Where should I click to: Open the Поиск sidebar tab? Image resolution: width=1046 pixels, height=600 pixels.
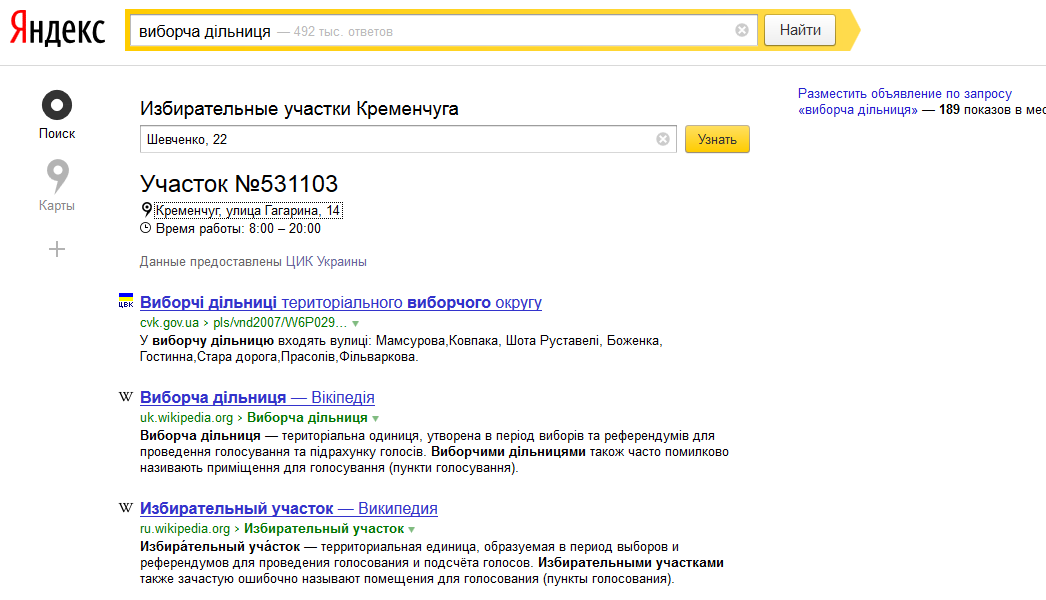coord(57,114)
